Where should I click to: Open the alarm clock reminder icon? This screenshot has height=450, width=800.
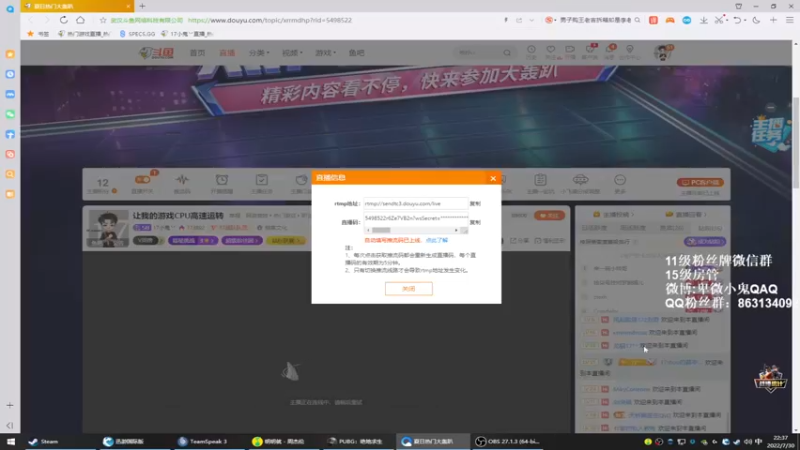click(222, 180)
